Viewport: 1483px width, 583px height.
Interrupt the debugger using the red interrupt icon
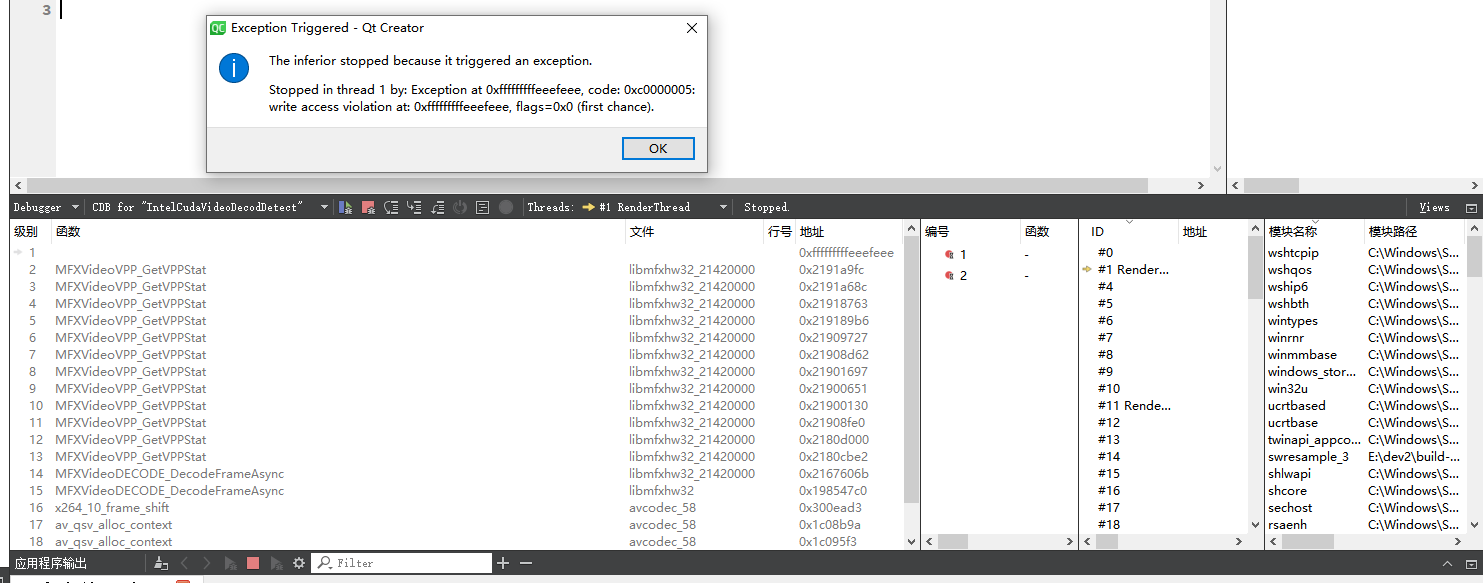[x=368, y=207]
